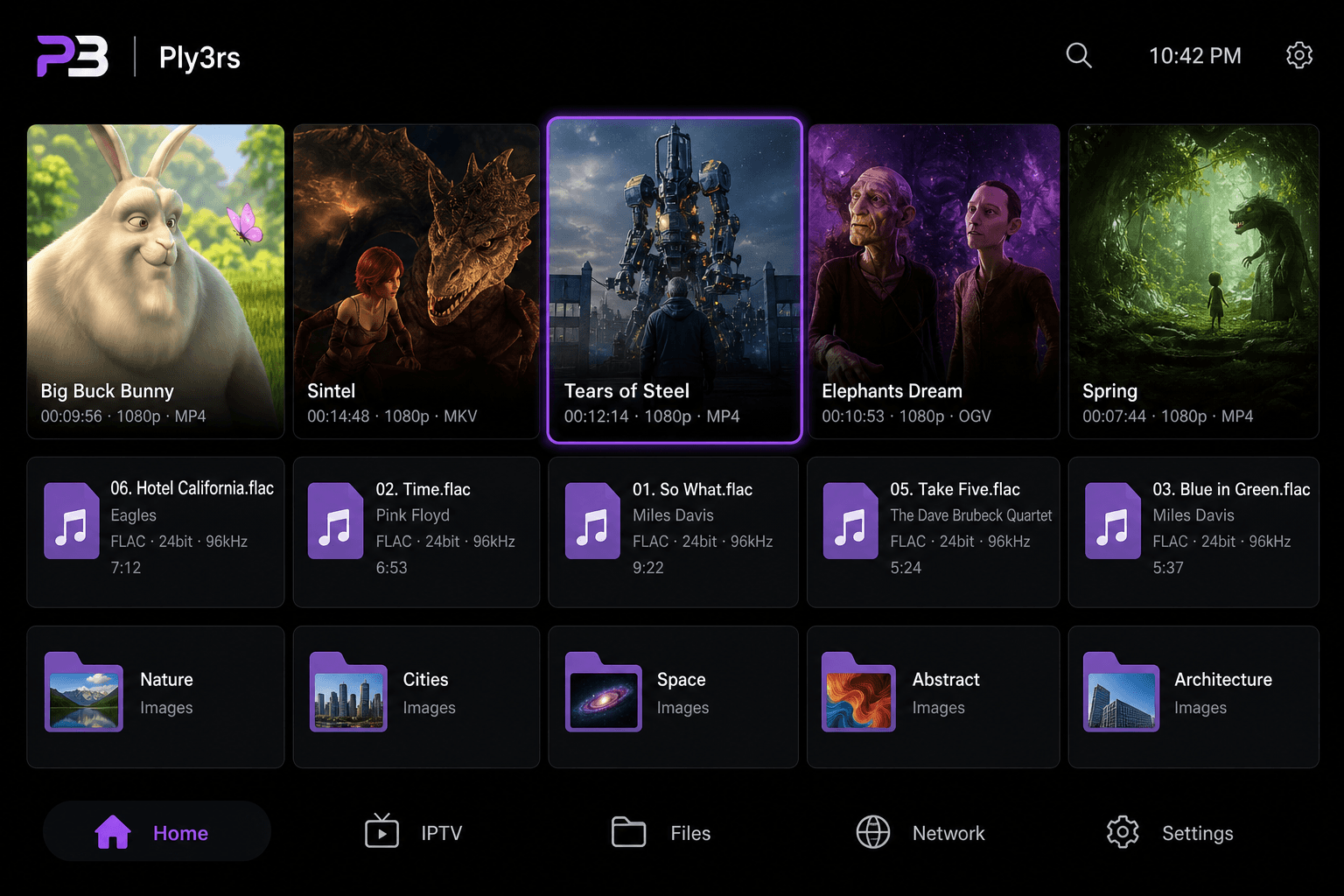Click the Abstract folder icon
Image resolution: width=1344 pixels, height=896 pixels.
(858, 691)
